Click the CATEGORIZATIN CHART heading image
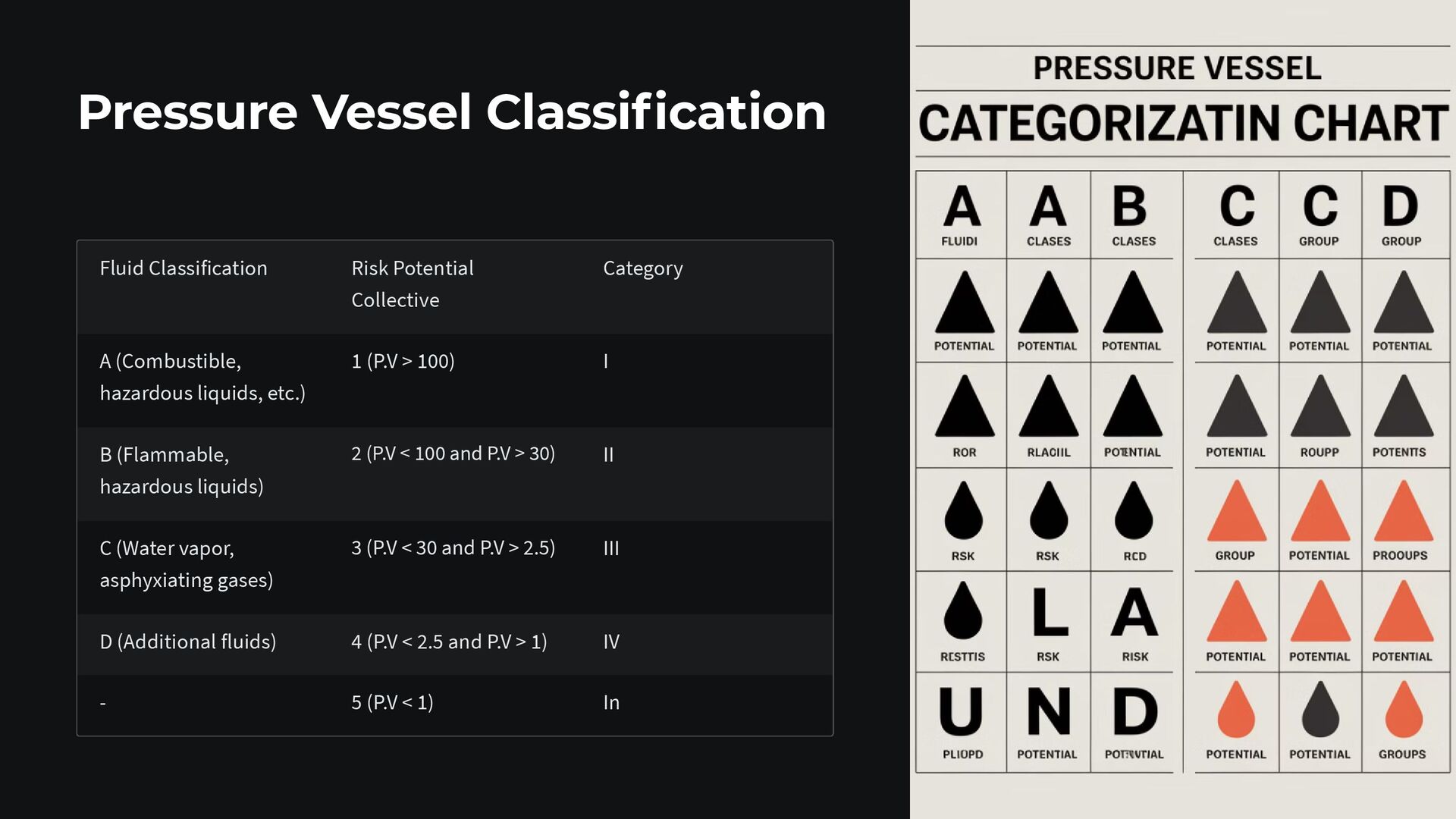Viewport: 1456px width, 819px height. pos(1183,124)
